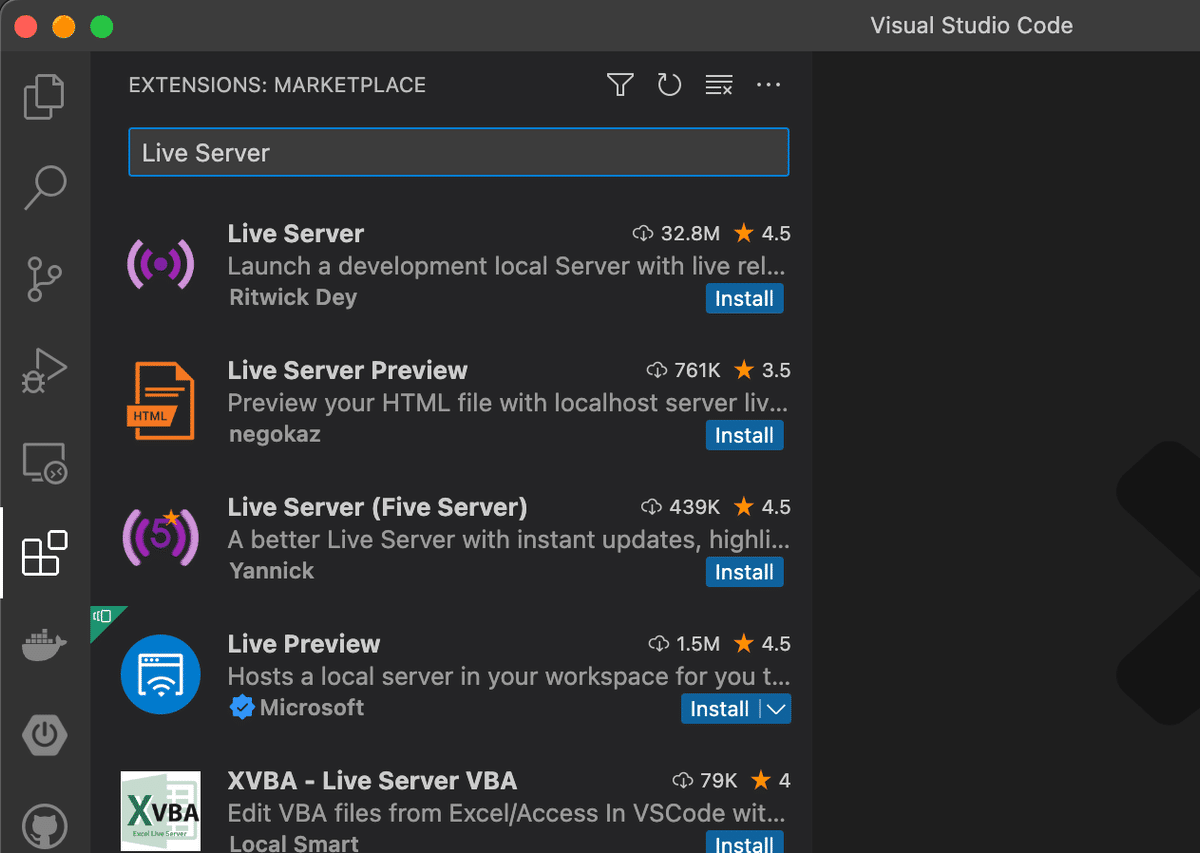Click the Live Server extension icon
1200x853 pixels.
160,264
